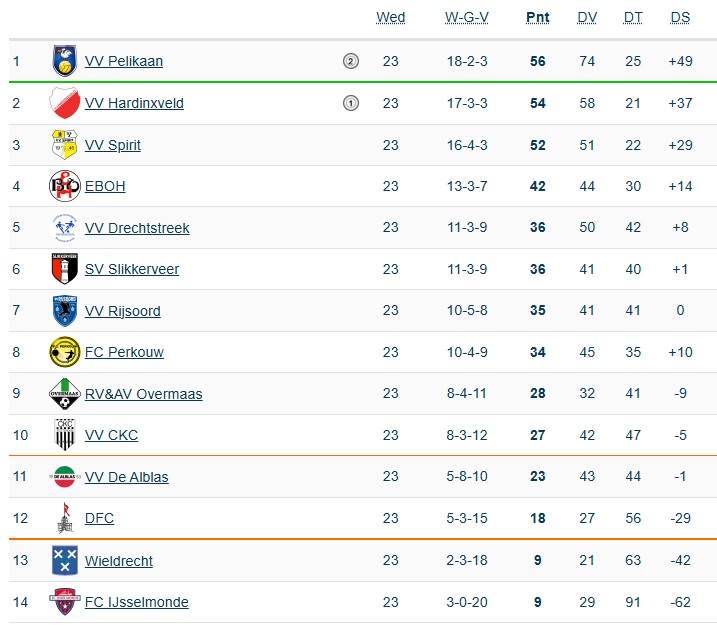Click the VV Pelikaan club crest
717x625 pixels.
(64, 61)
